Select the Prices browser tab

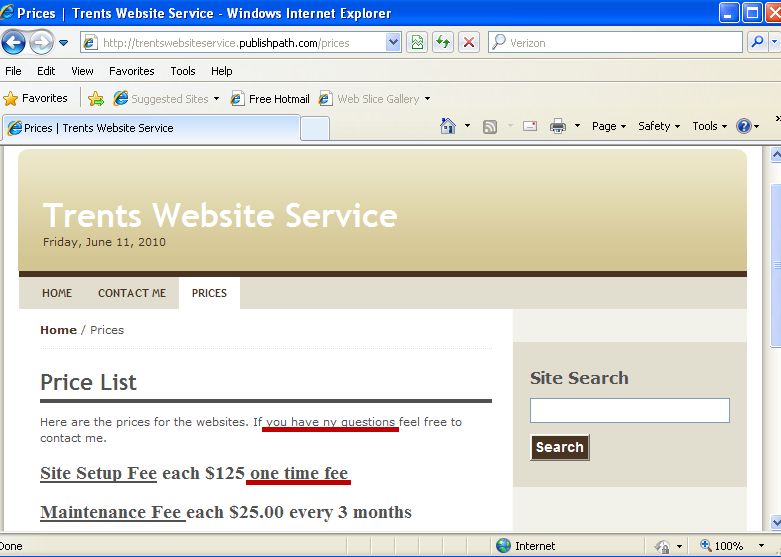151,128
